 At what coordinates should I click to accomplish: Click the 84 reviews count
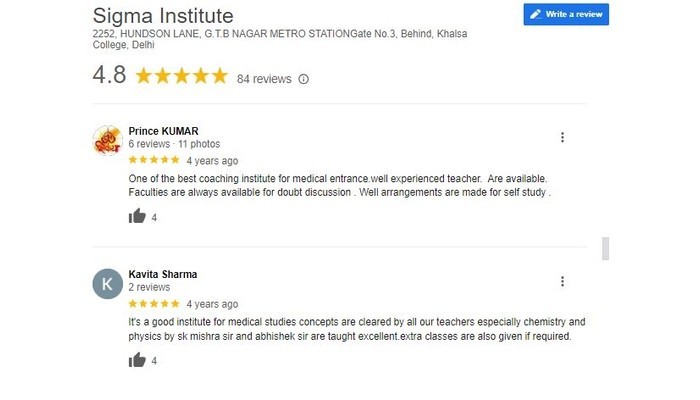[264, 79]
